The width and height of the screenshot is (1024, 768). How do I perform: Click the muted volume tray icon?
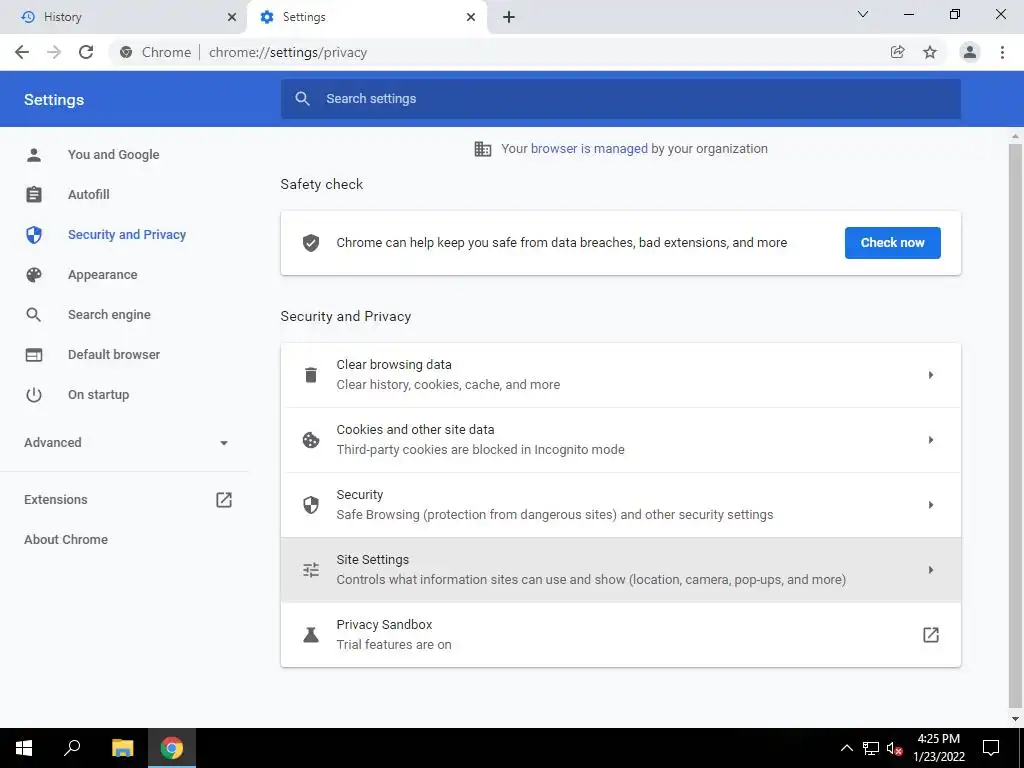pyautogui.click(x=895, y=748)
